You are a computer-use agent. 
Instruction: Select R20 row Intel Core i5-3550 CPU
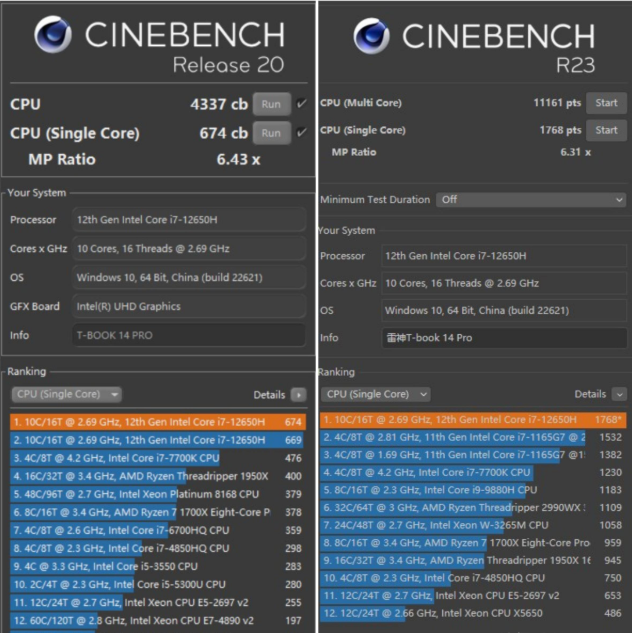click(x=158, y=566)
